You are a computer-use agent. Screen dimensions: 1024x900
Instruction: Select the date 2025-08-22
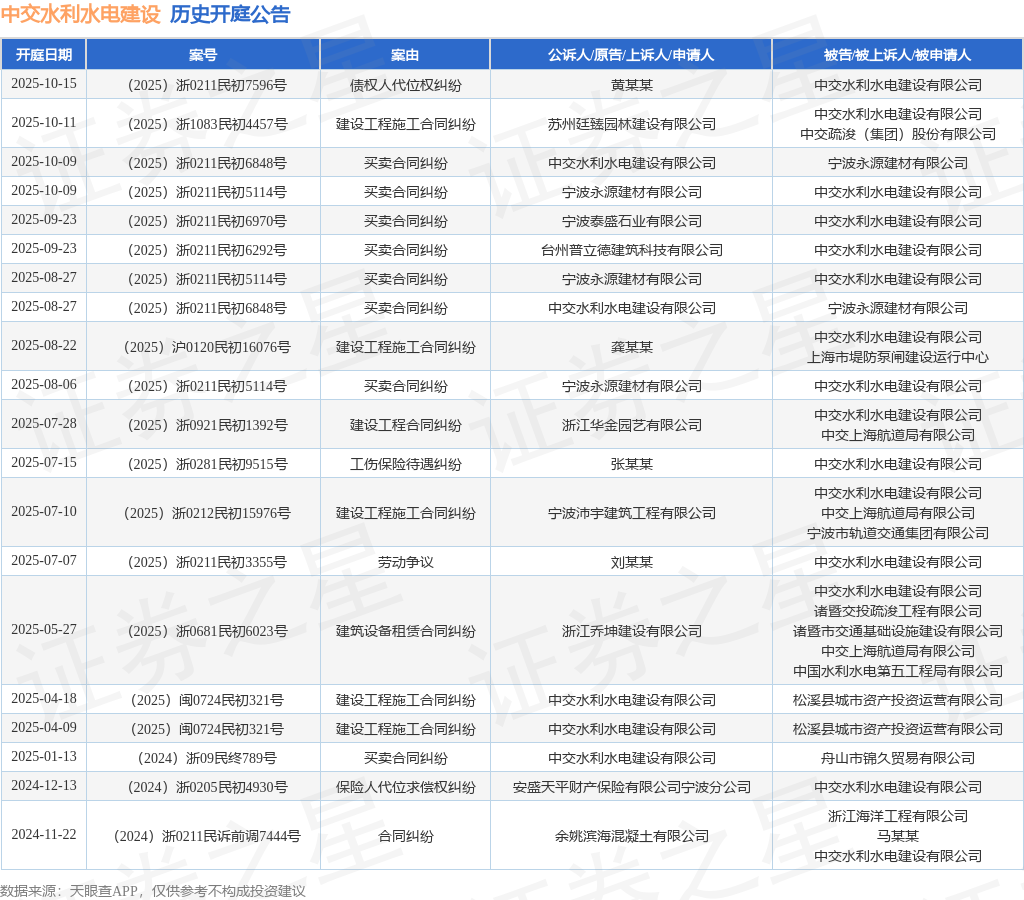pos(44,346)
